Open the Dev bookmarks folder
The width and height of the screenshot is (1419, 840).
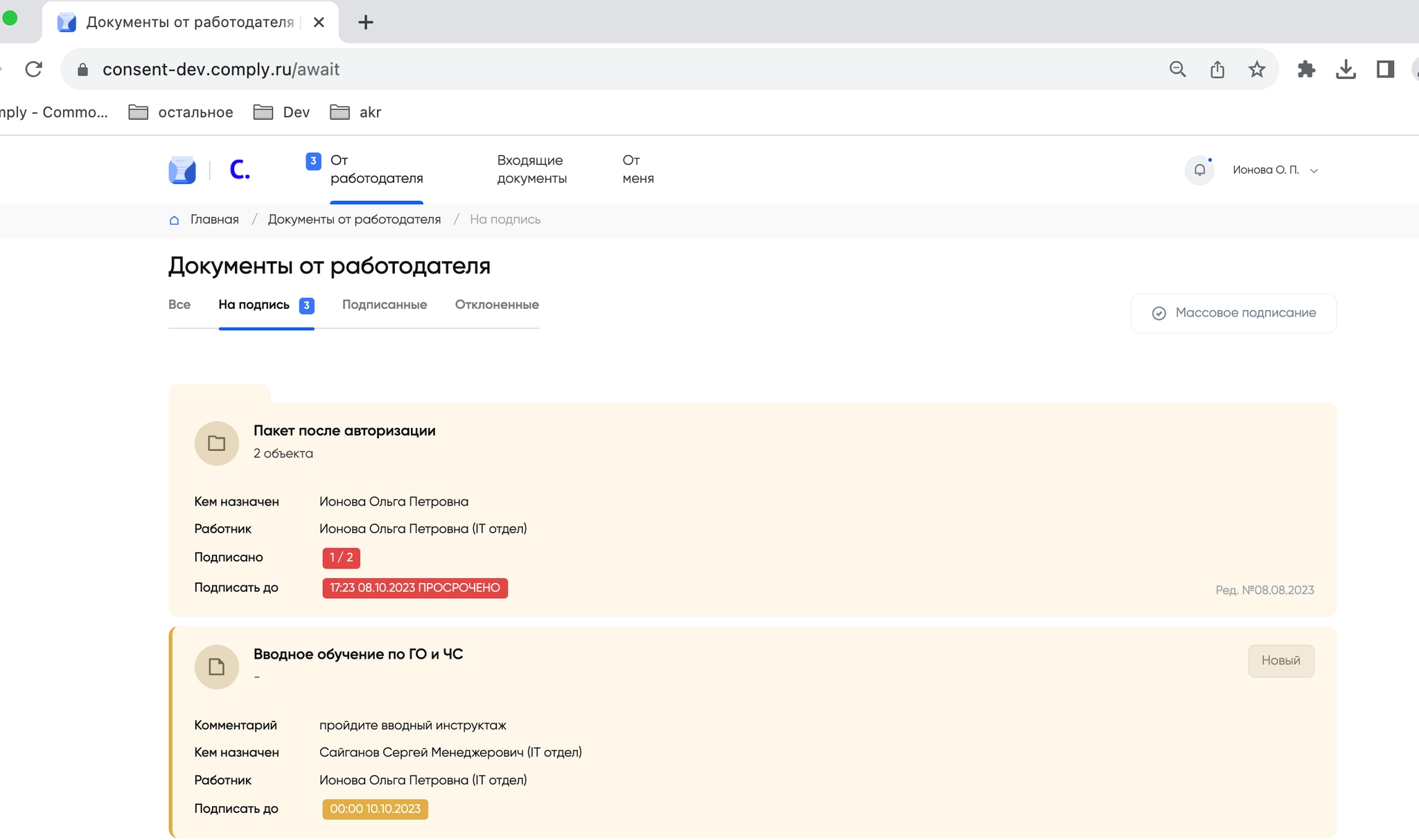coord(282,112)
